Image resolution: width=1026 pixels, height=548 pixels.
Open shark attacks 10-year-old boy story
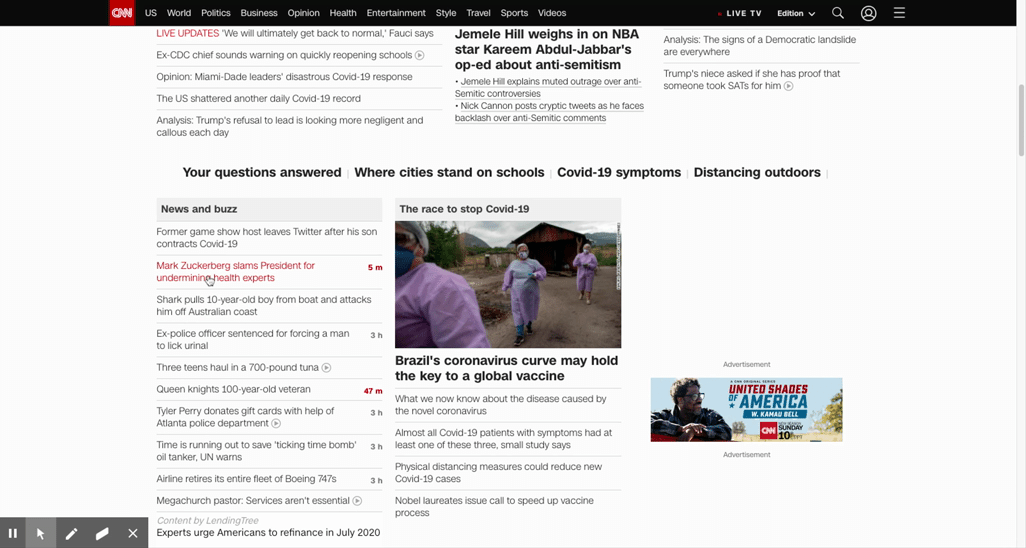(264, 306)
